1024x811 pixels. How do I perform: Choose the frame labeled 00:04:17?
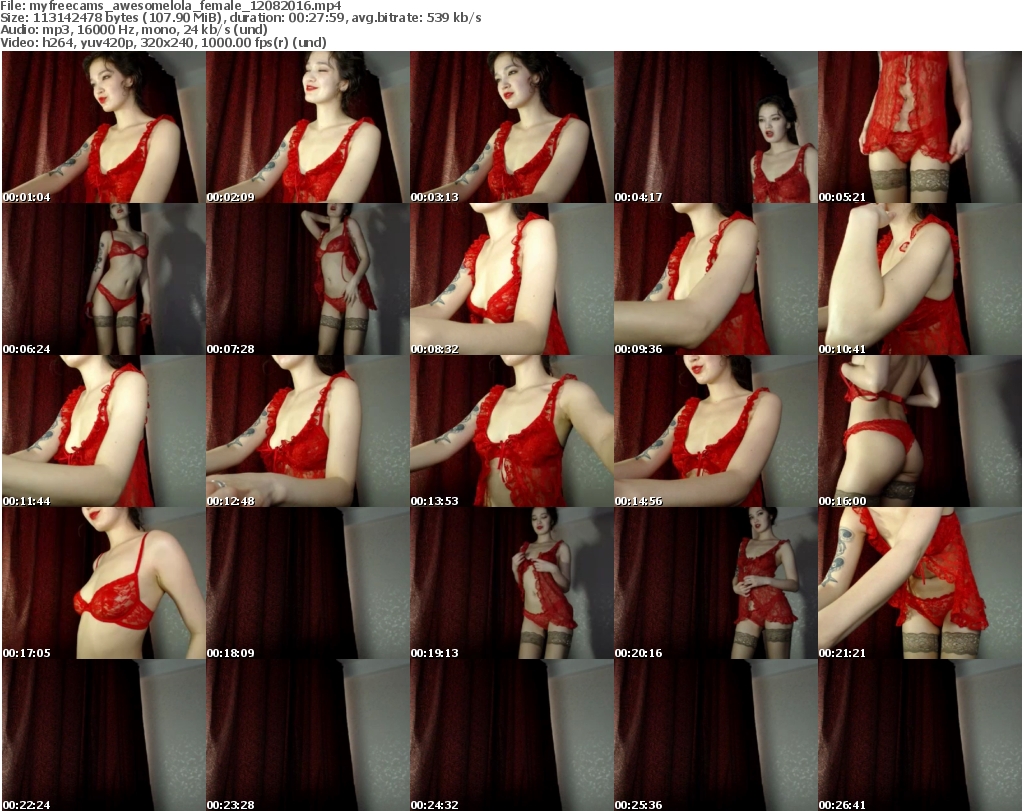(x=715, y=127)
